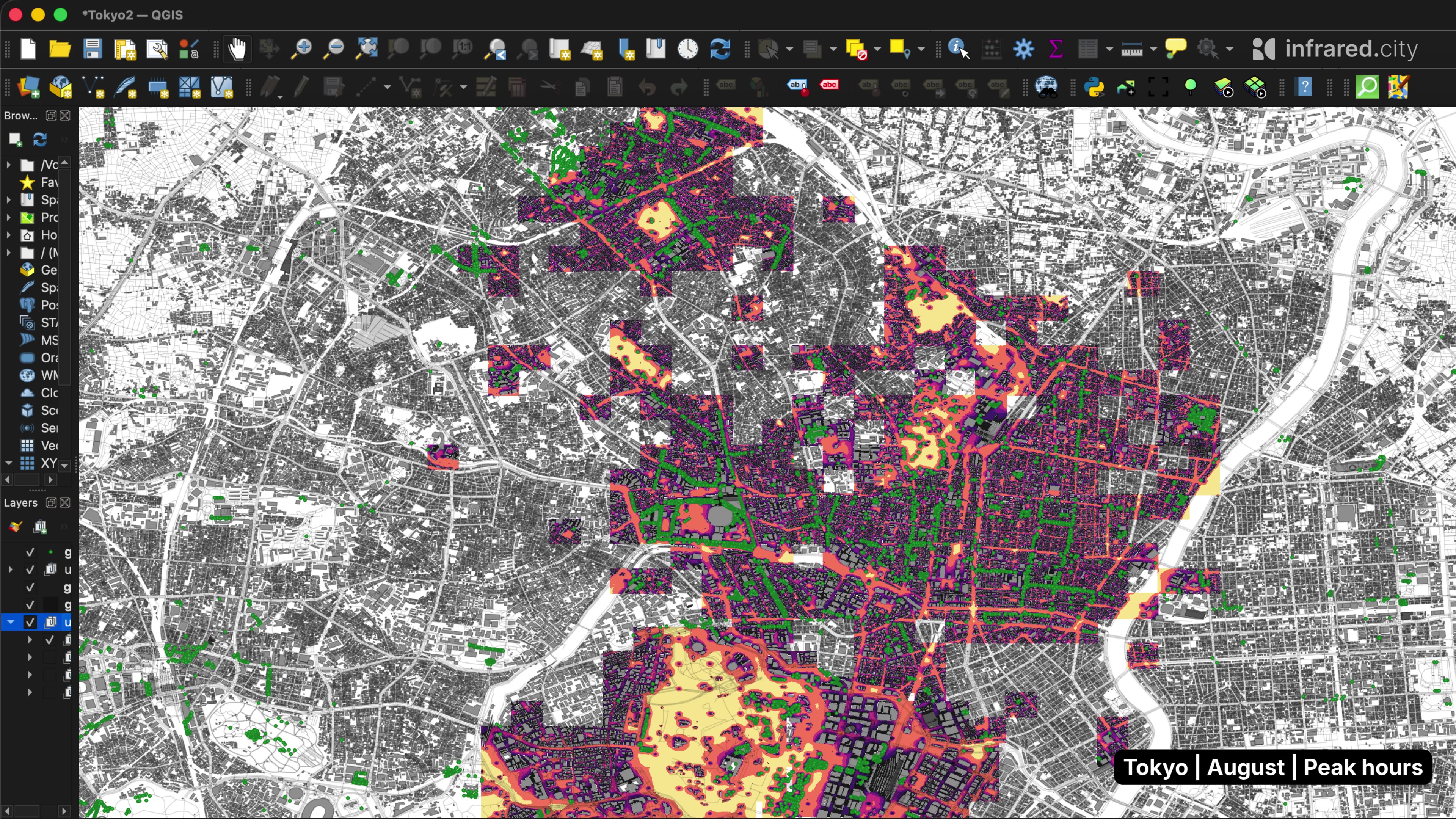The image size is (1456, 819).
Task: Select Vector Tiles entry in Browser
Action: pos(38,446)
